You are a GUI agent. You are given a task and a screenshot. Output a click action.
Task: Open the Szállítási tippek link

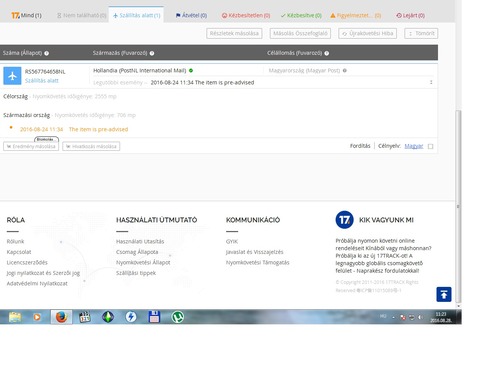click(136, 273)
